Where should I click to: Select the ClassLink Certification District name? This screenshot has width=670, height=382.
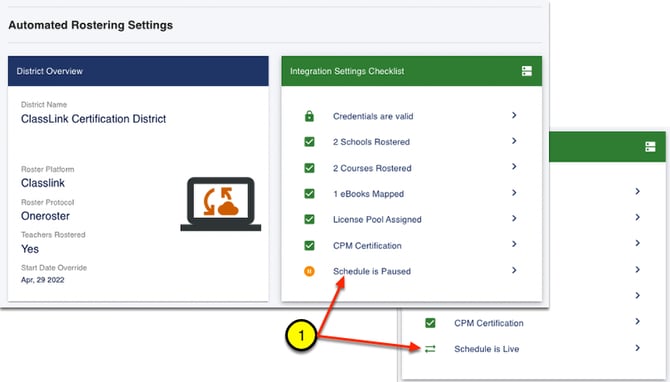click(94, 119)
